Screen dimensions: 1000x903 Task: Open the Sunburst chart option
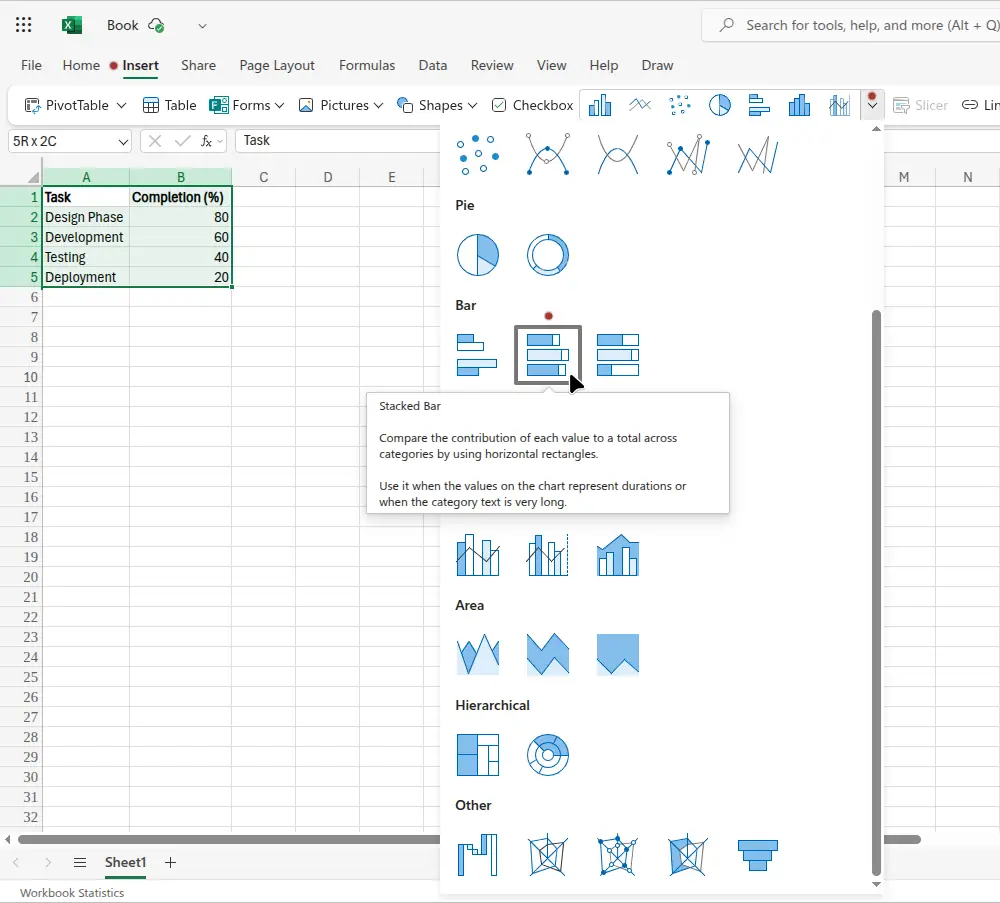548,754
